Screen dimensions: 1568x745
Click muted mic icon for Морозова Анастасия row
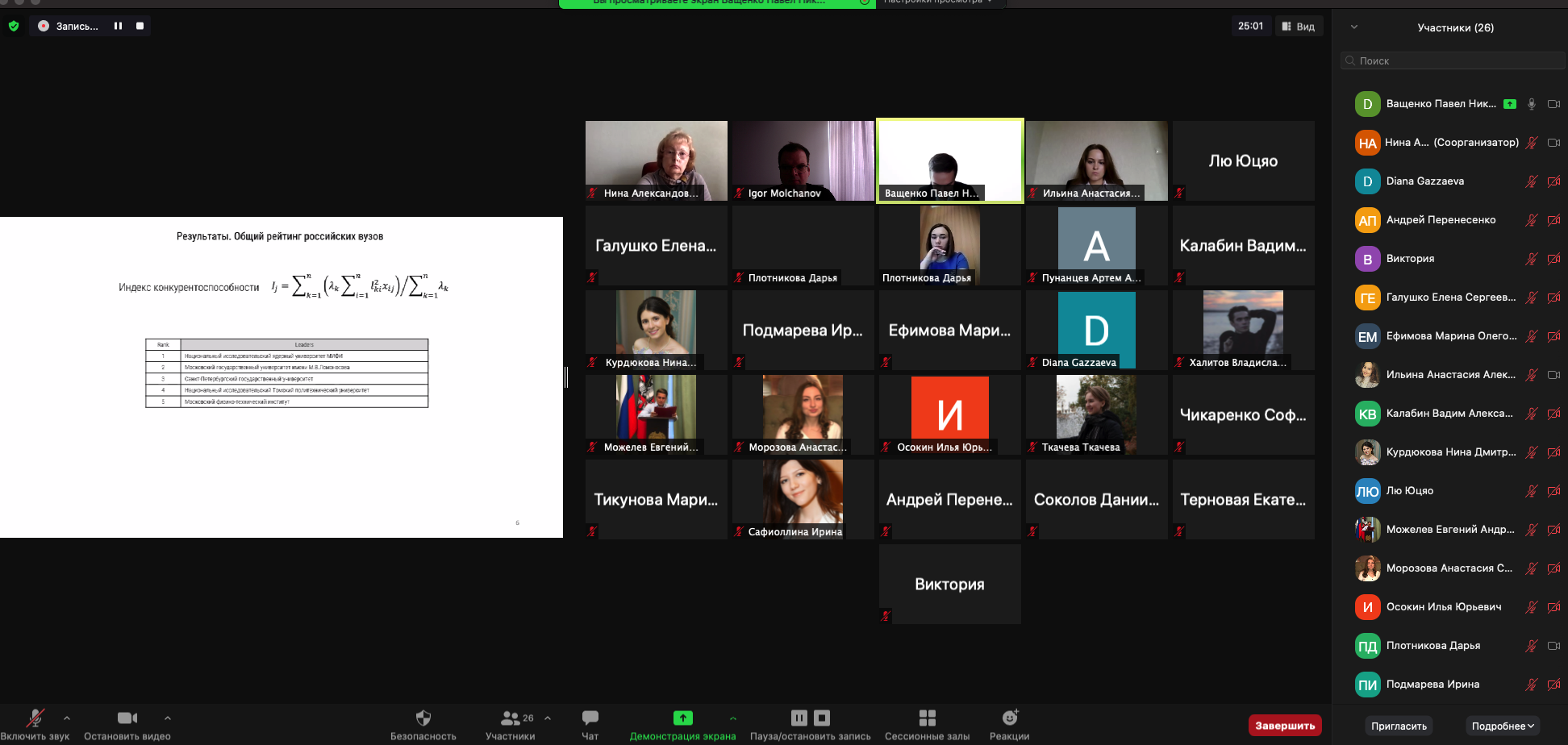click(1532, 568)
